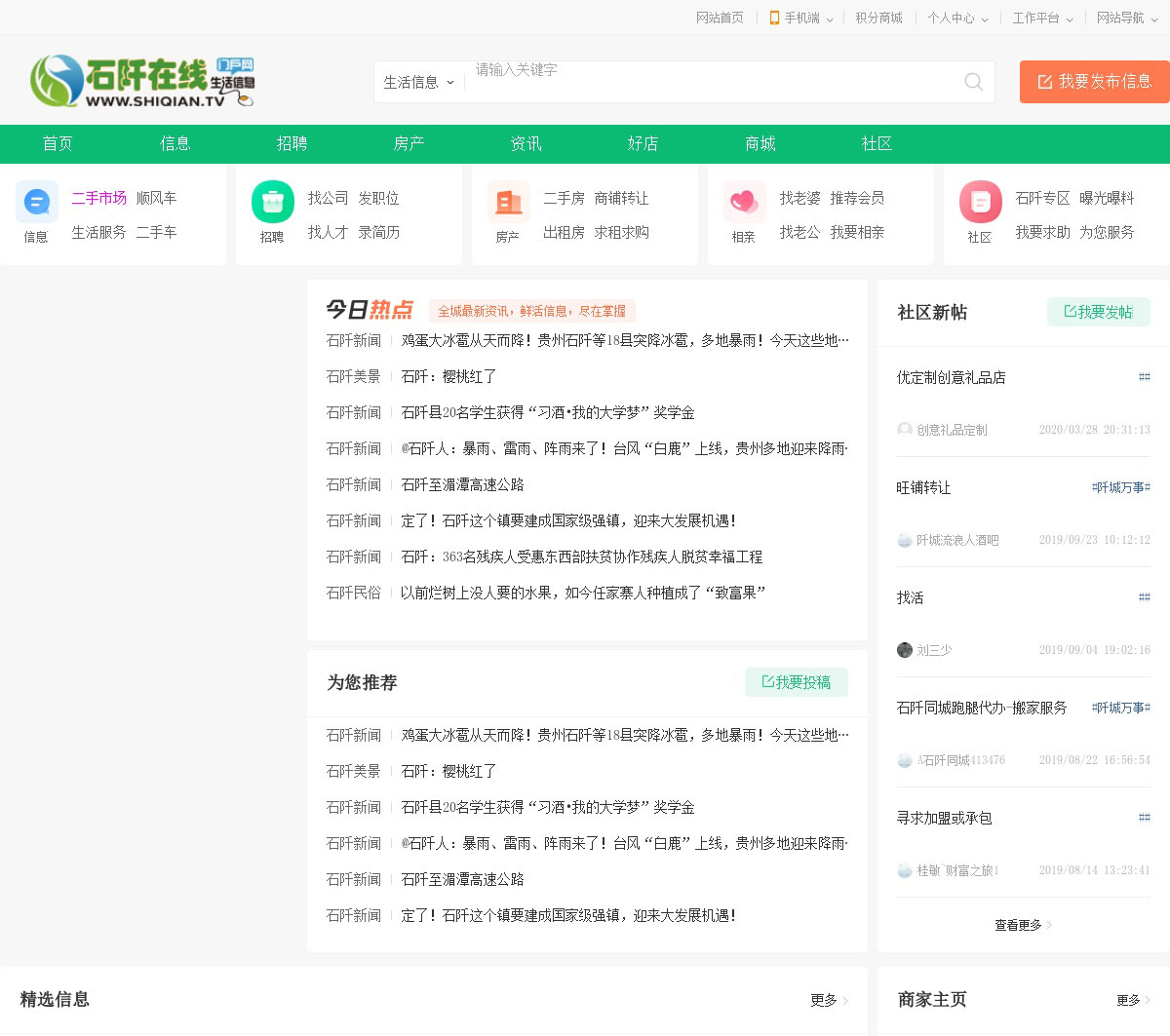Viewport: 1170px width, 1036px height.
Task: Expand the 个人中心 dropdown menu
Action: (x=957, y=18)
